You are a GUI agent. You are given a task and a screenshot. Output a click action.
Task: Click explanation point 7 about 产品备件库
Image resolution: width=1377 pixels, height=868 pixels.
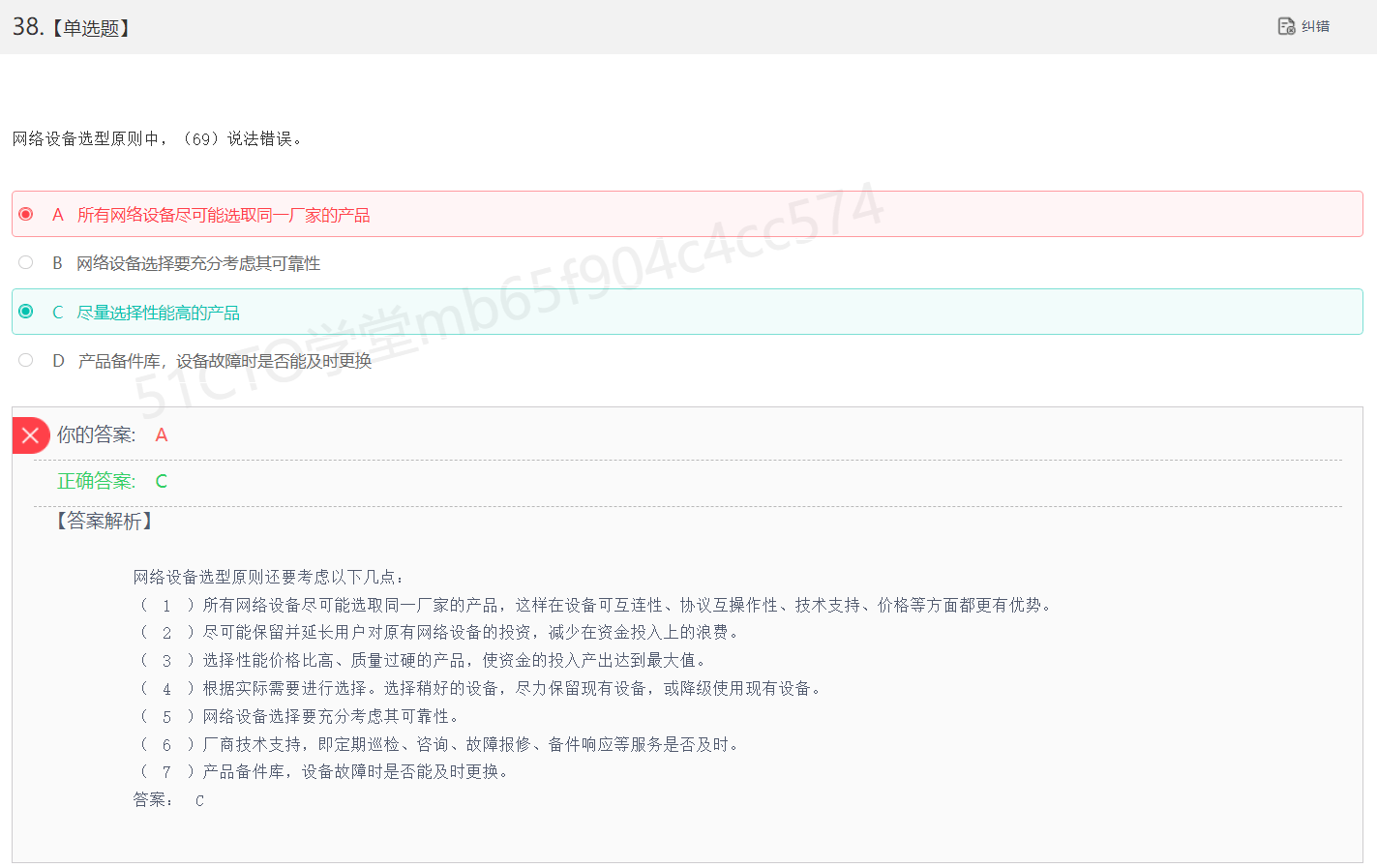pos(325,771)
